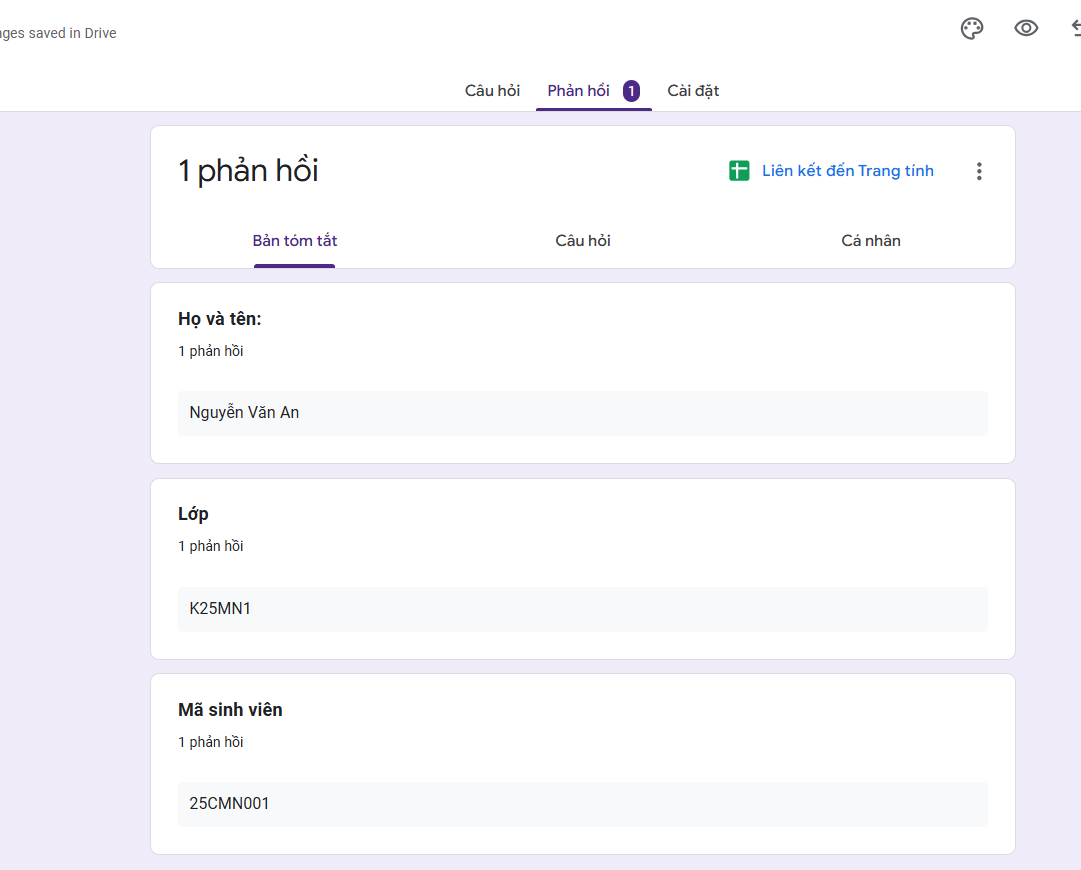This screenshot has width=1081, height=870.
Task: Open the three-dot more options menu
Action: (979, 171)
